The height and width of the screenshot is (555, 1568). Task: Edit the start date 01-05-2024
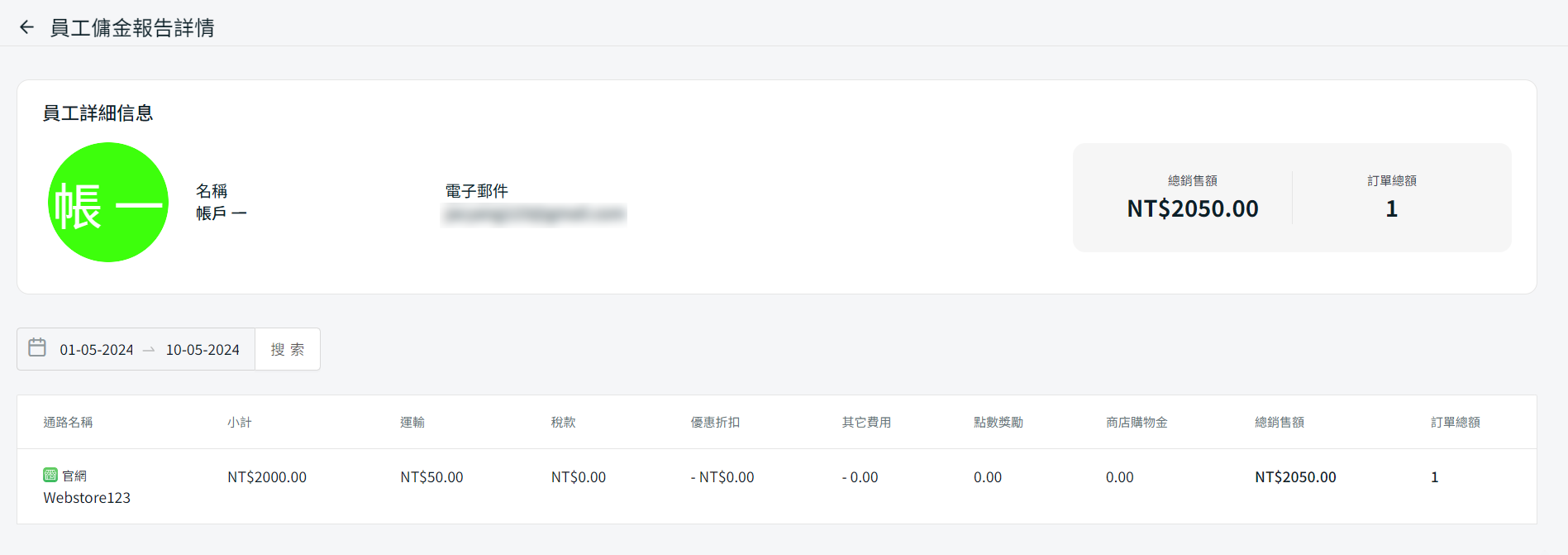[97, 350]
